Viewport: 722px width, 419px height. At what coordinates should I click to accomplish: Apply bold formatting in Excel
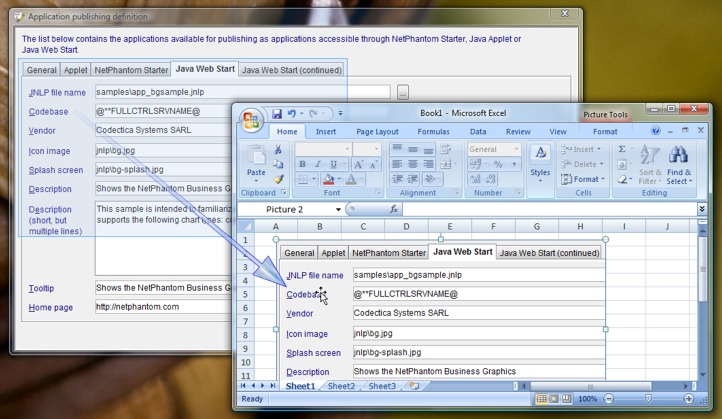click(x=303, y=164)
